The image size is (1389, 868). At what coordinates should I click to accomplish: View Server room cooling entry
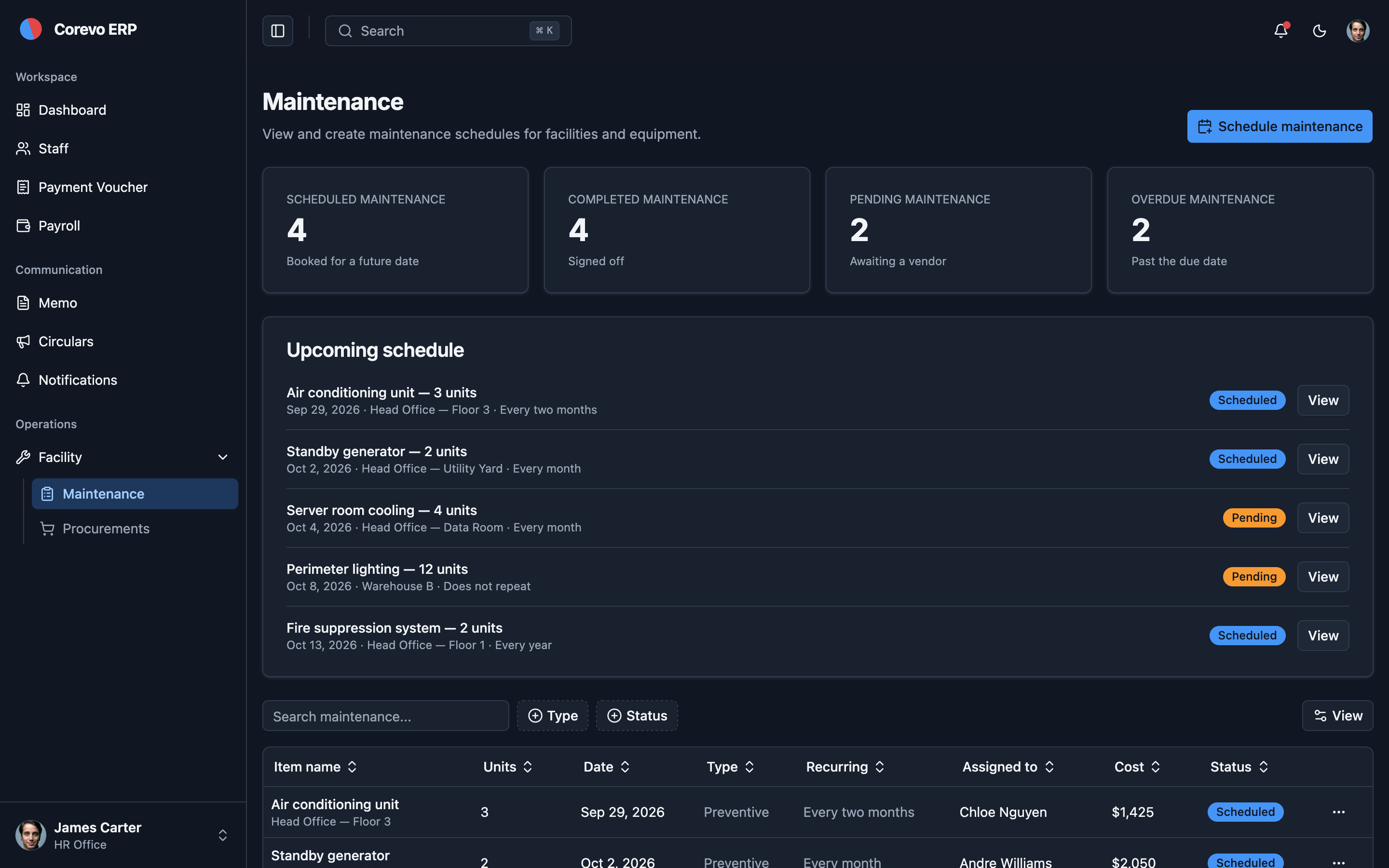[x=1323, y=518]
